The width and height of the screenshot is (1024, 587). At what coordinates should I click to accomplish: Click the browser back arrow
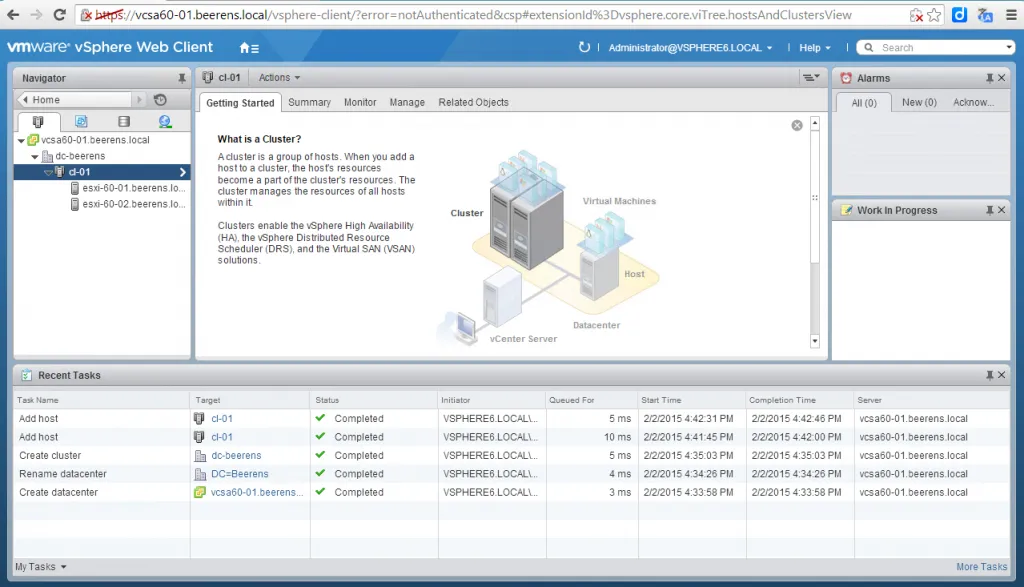pos(13,14)
